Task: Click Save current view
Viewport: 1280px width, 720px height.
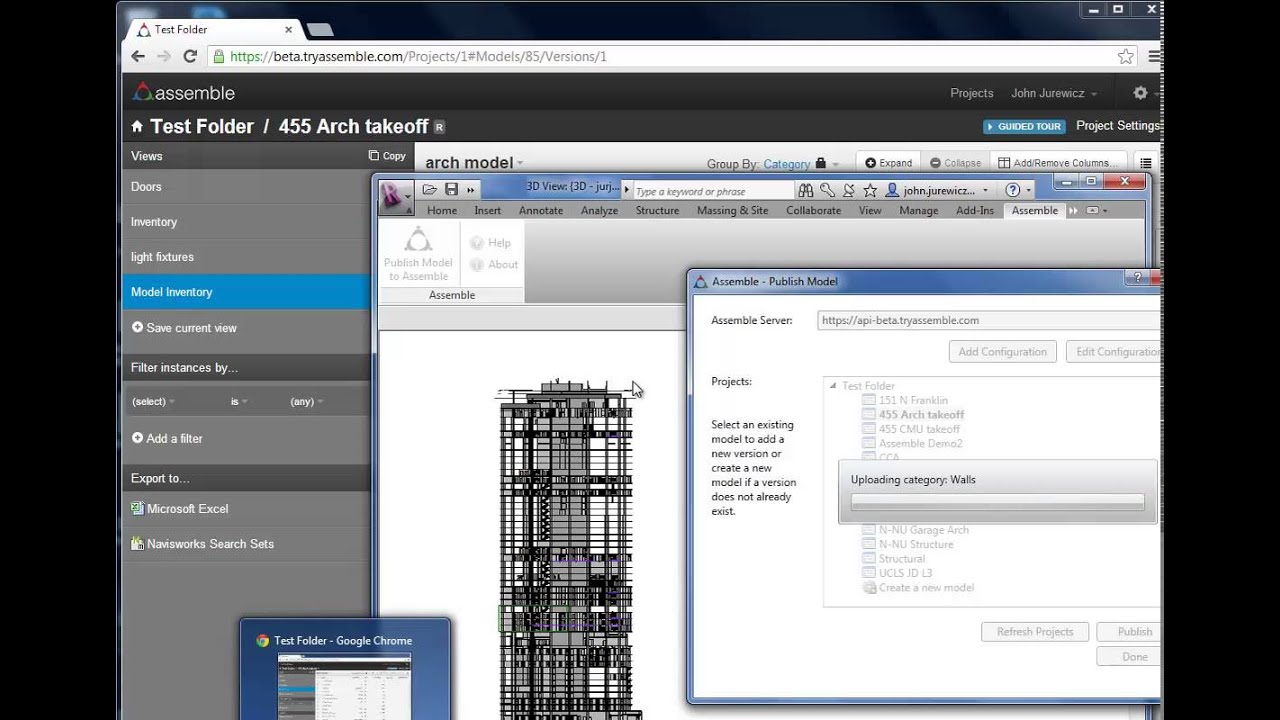Action: [184, 328]
